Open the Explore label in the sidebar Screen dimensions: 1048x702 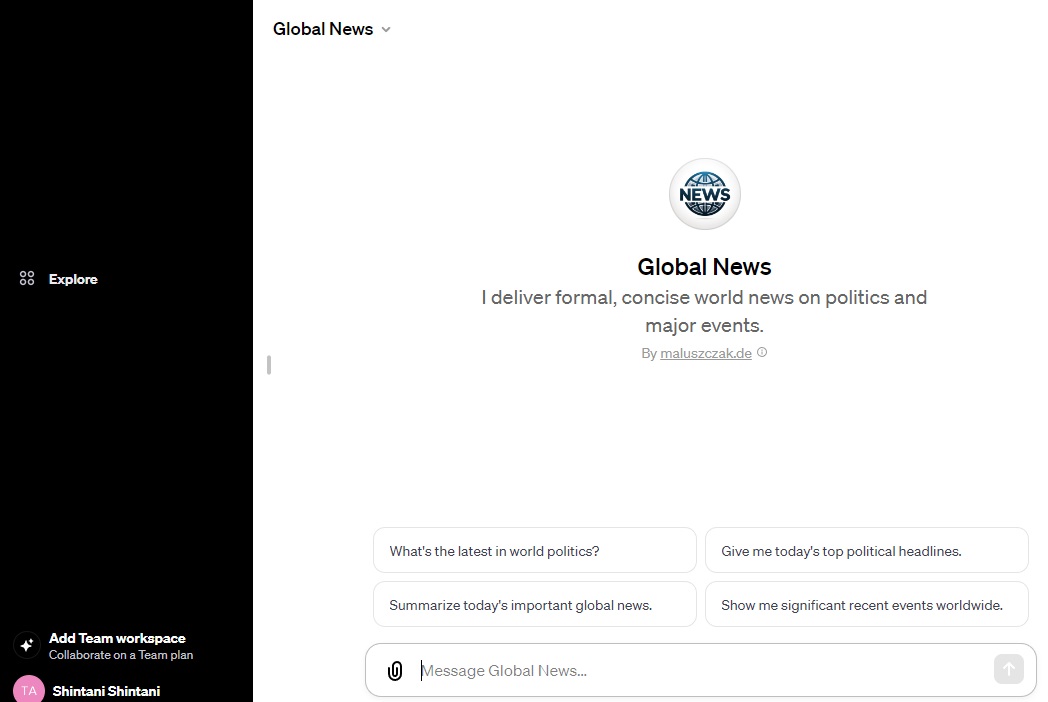pos(73,279)
